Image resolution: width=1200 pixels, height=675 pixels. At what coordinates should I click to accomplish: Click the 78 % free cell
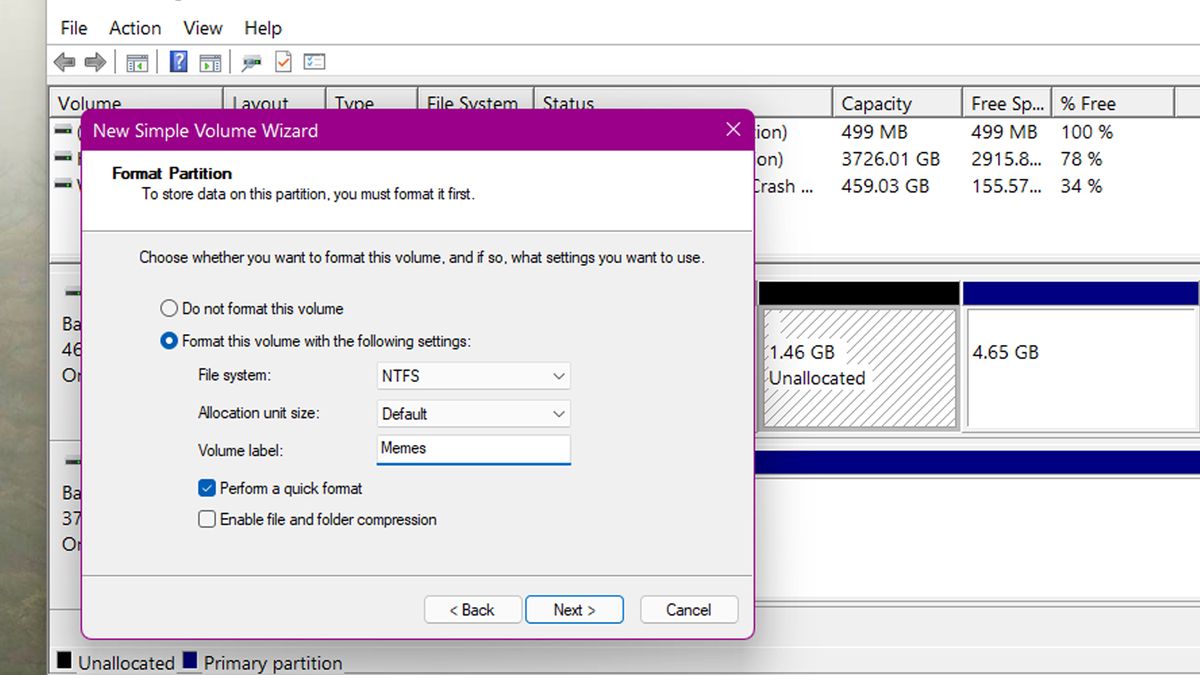1081,159
